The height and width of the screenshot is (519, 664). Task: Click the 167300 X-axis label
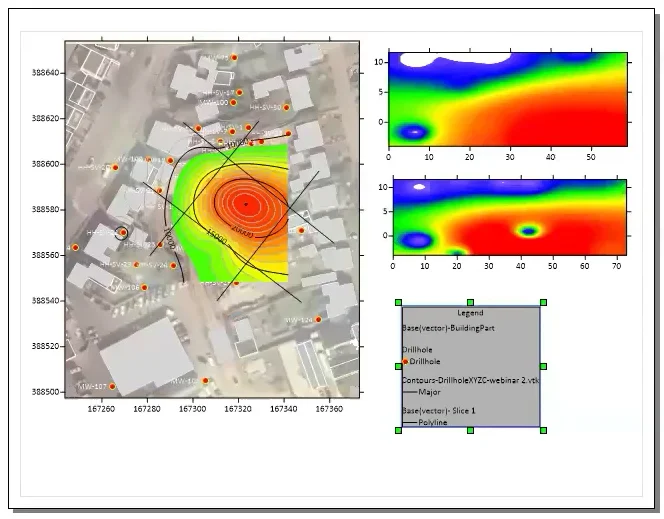[x=193, y=409]
